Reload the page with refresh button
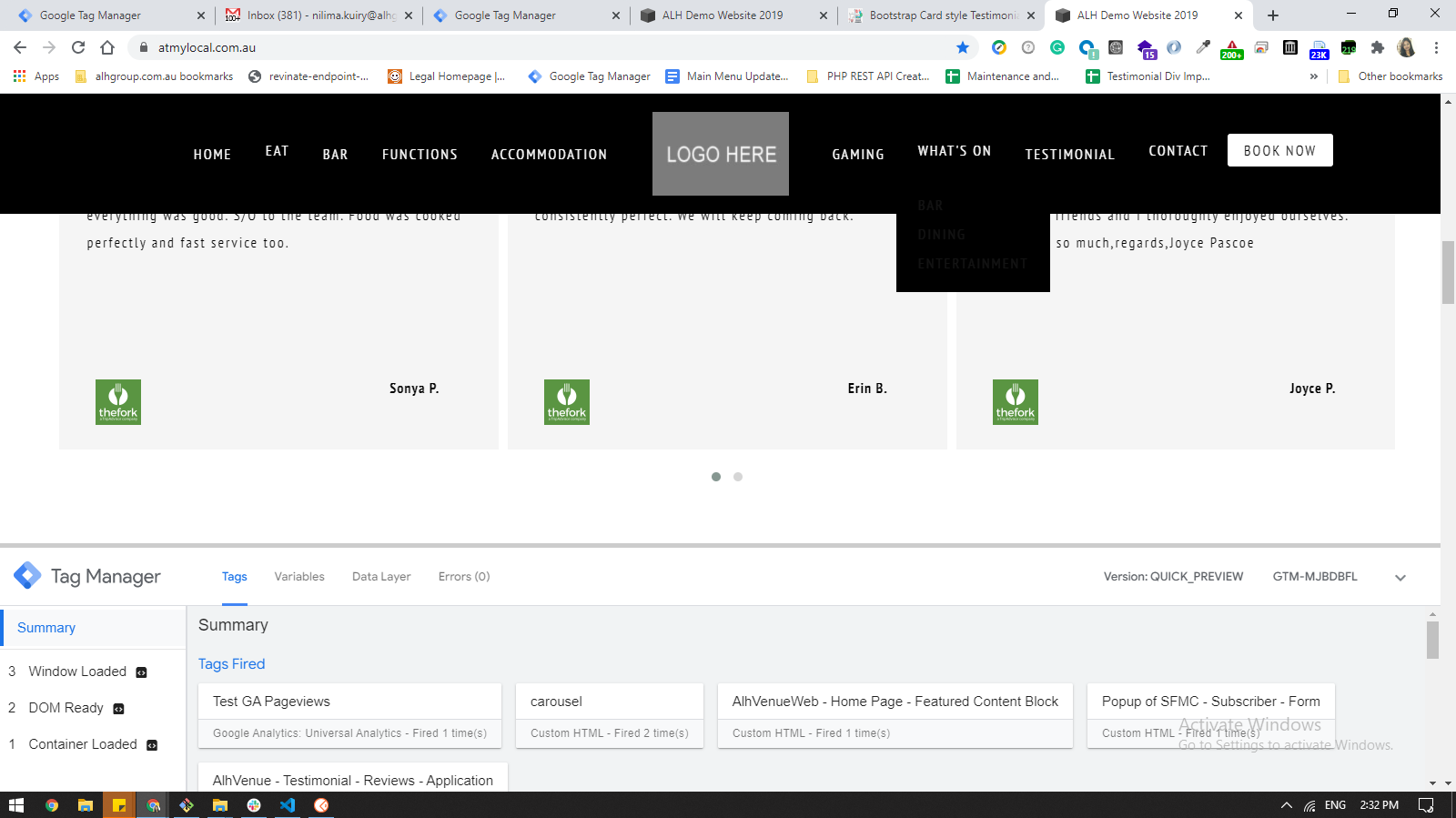Image resolution: width=1456 pixels, height=818 pixels. point(78,47)
